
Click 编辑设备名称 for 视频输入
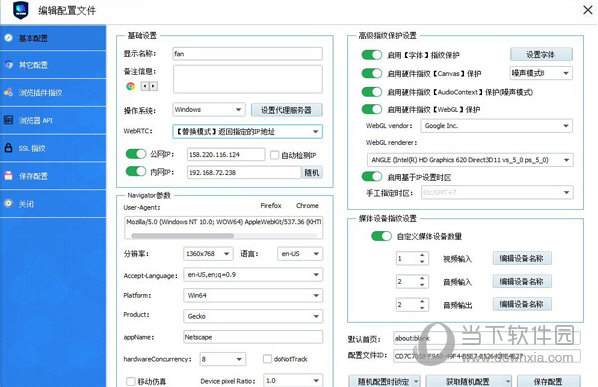522,259
